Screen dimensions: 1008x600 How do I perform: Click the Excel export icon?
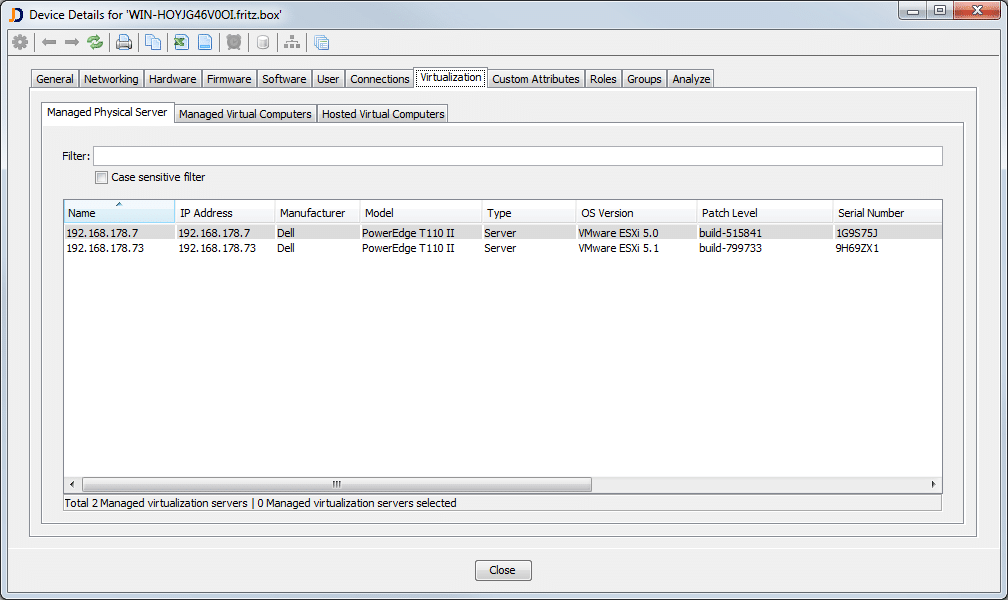coord(180,42)
